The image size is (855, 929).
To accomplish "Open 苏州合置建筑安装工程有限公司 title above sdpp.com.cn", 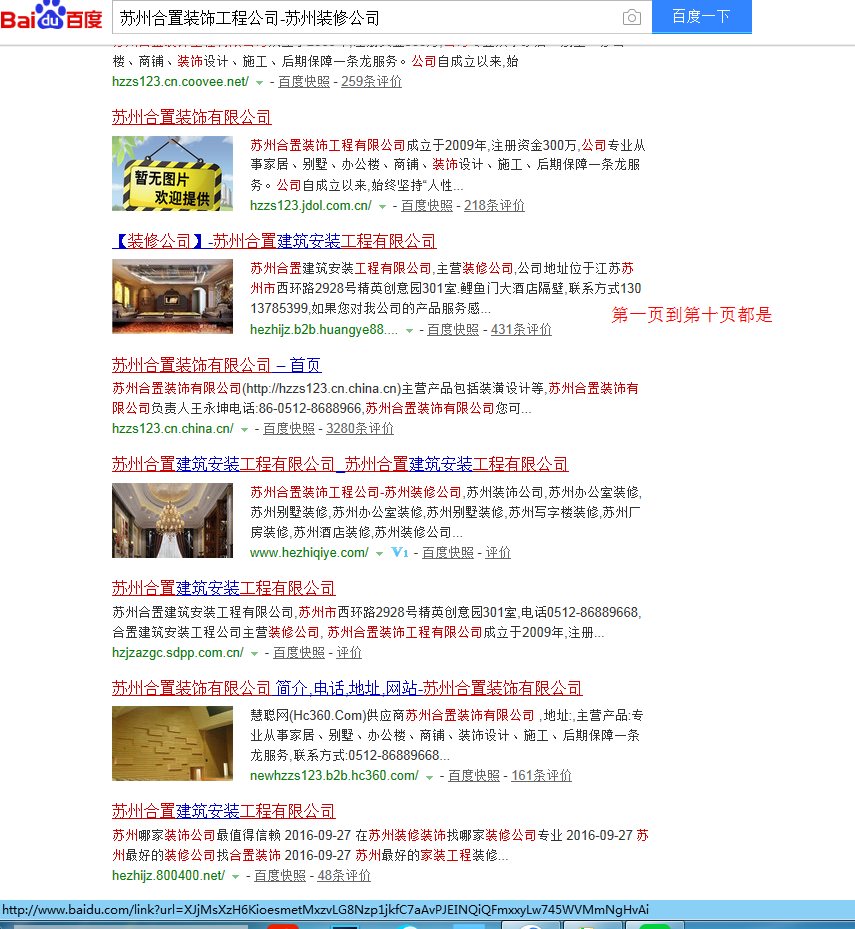I will coord(223,588).
